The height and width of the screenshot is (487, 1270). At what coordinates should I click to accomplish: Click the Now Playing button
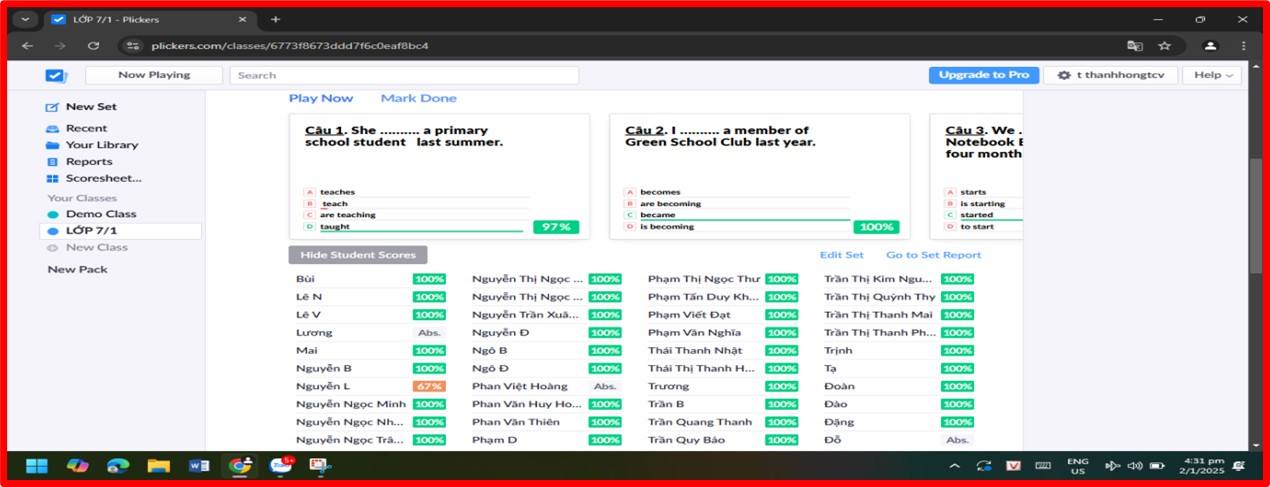(x=153, y=75)
